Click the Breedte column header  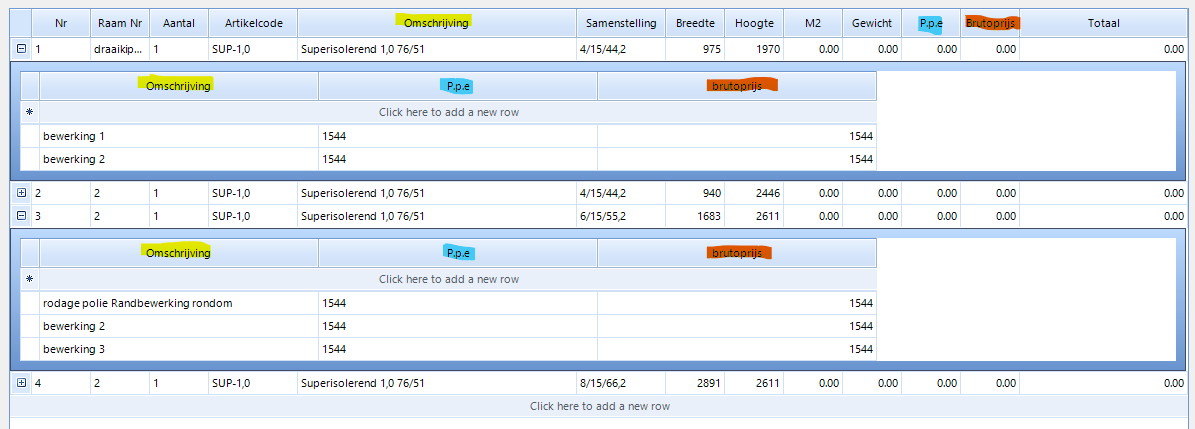[x=695, y=23]
